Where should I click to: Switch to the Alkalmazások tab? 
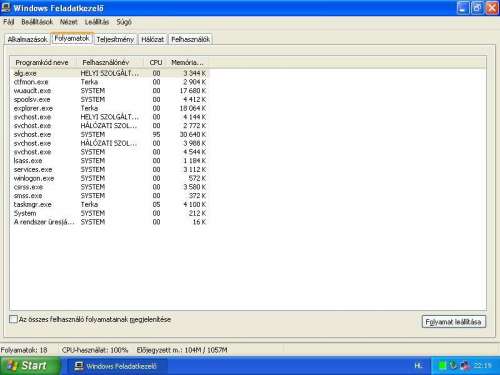point(27,39)
